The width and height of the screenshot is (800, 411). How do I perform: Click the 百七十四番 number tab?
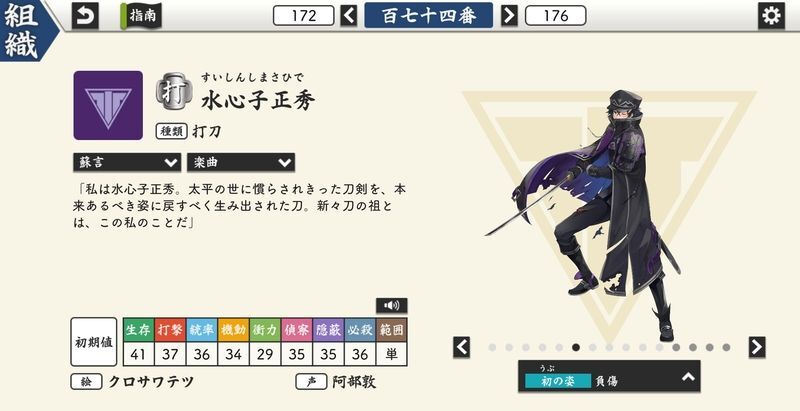click(x=429, y=15)
